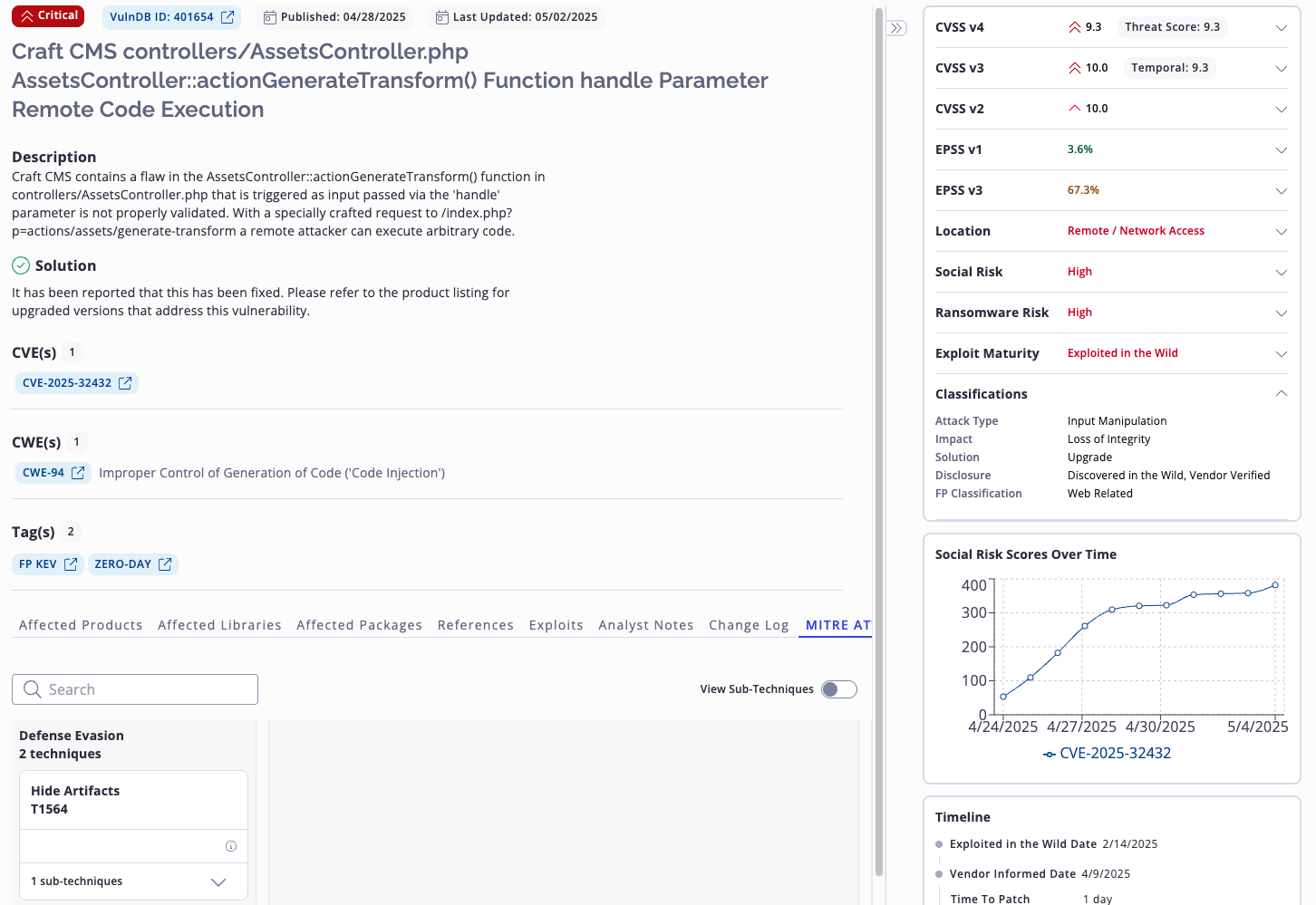This screenshot has height=905, width=1316.
Task: Click the Published date calendar icon
Action: pos(270,17)
